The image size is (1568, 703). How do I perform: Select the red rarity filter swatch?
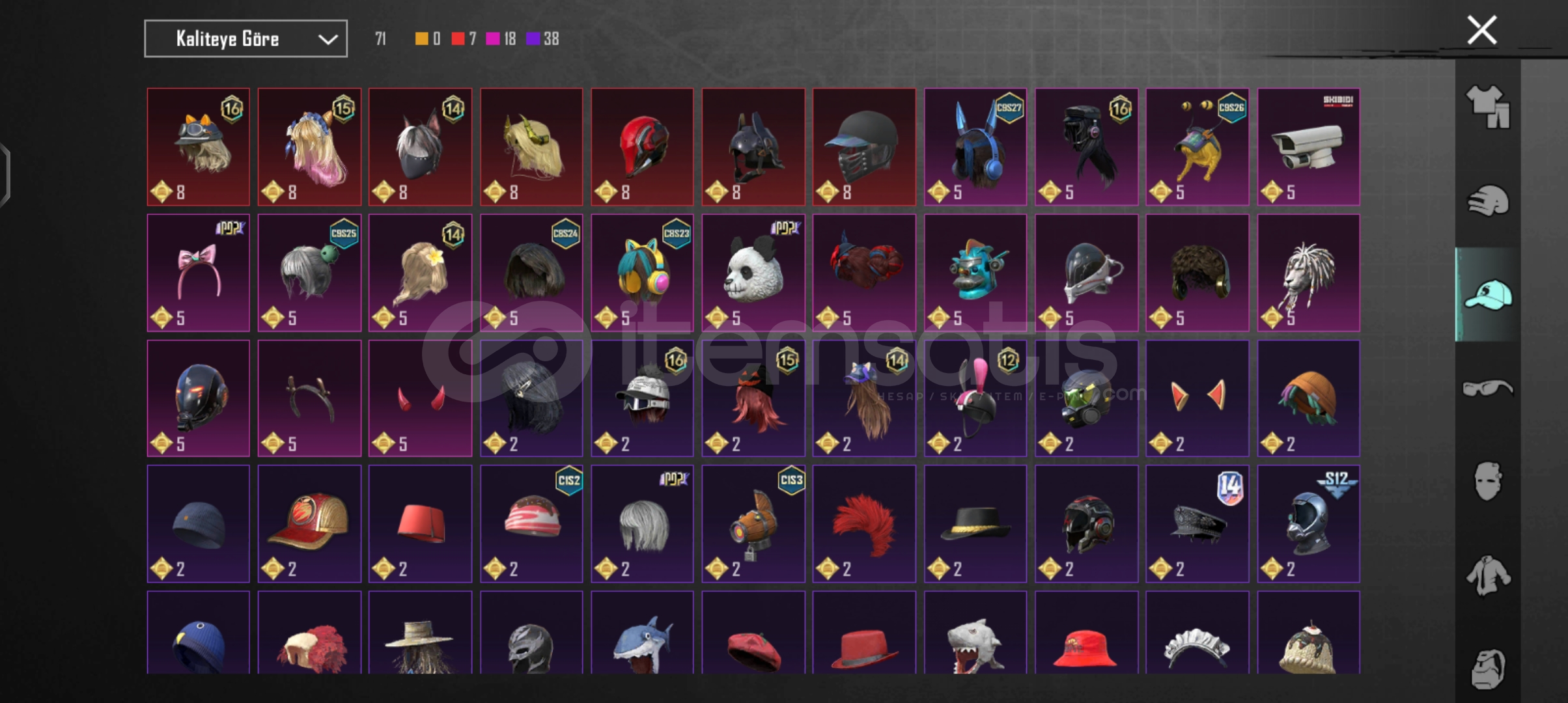(458, 39)
